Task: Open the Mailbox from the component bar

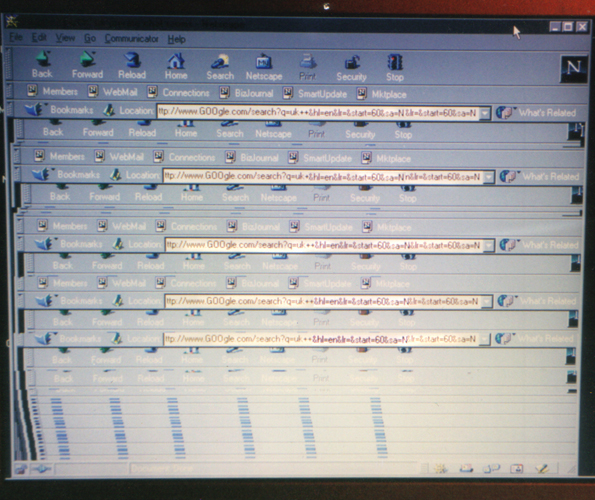Action: click(466, 469)
